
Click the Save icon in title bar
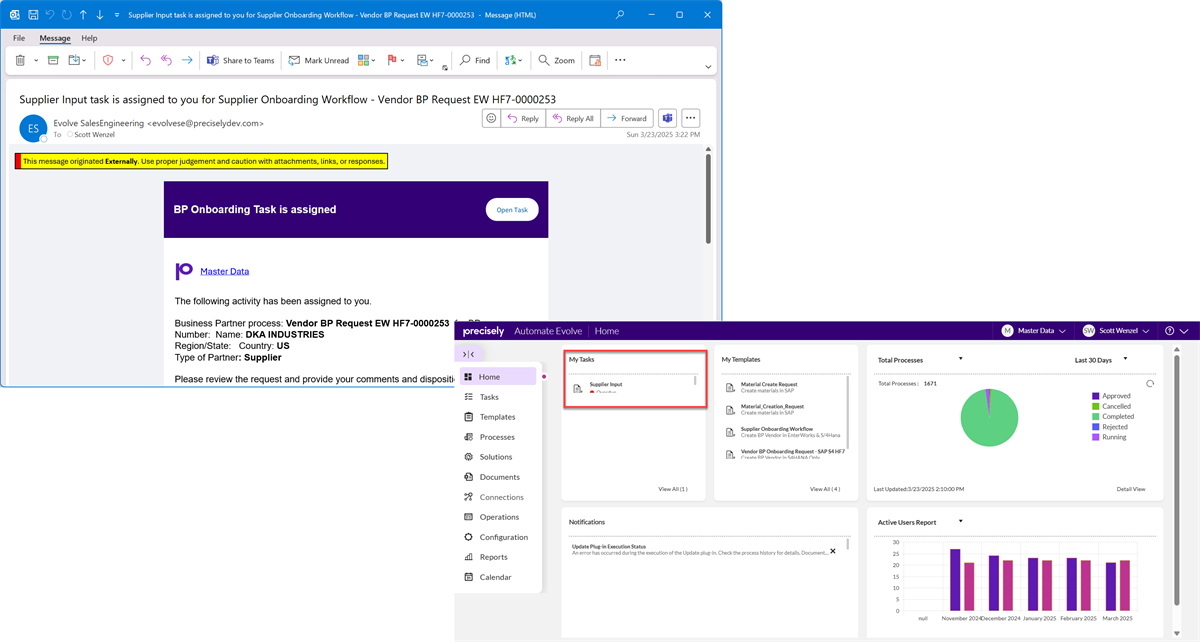click(34, 15)
